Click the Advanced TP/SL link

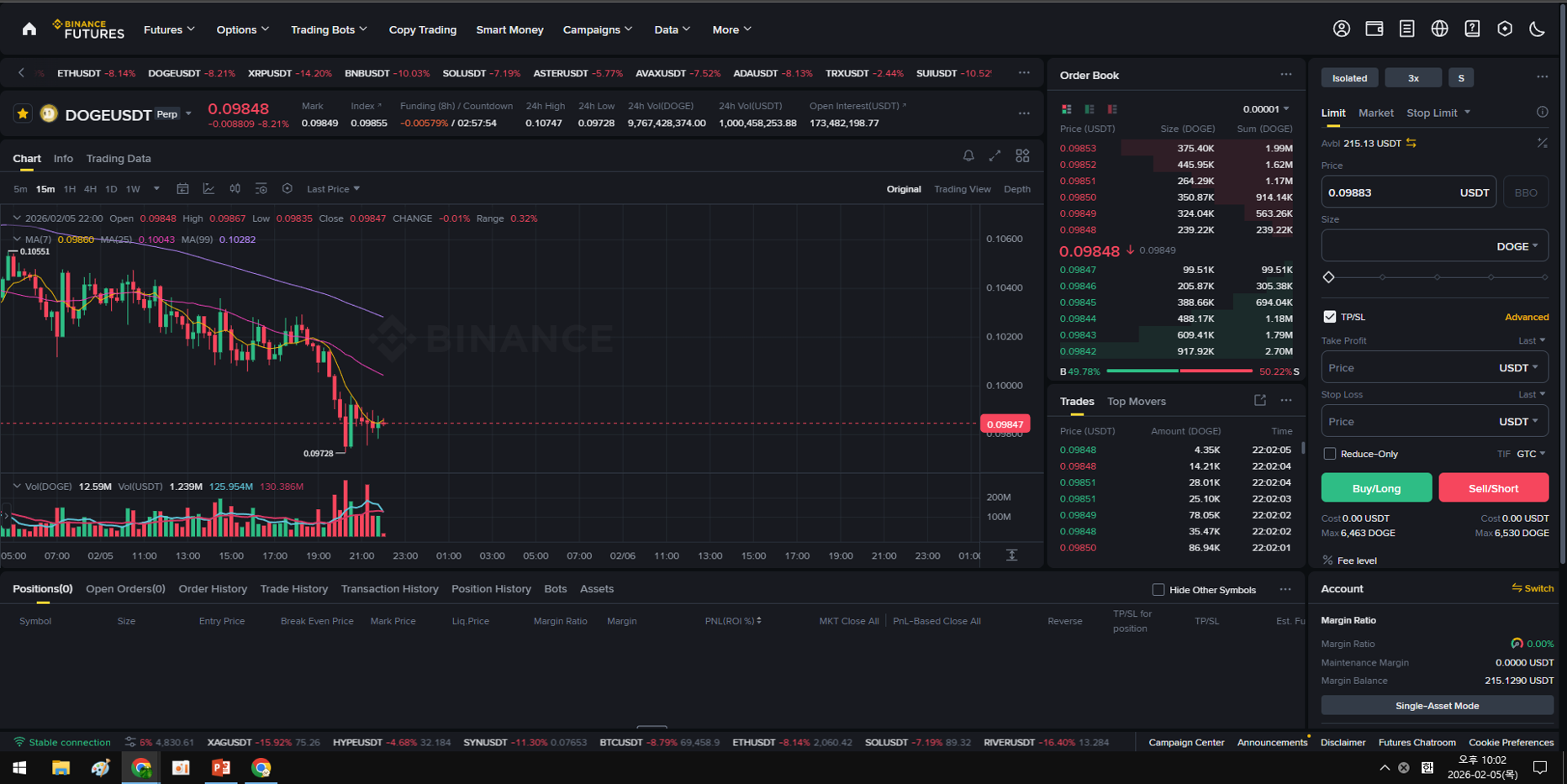pos(1526,317)
